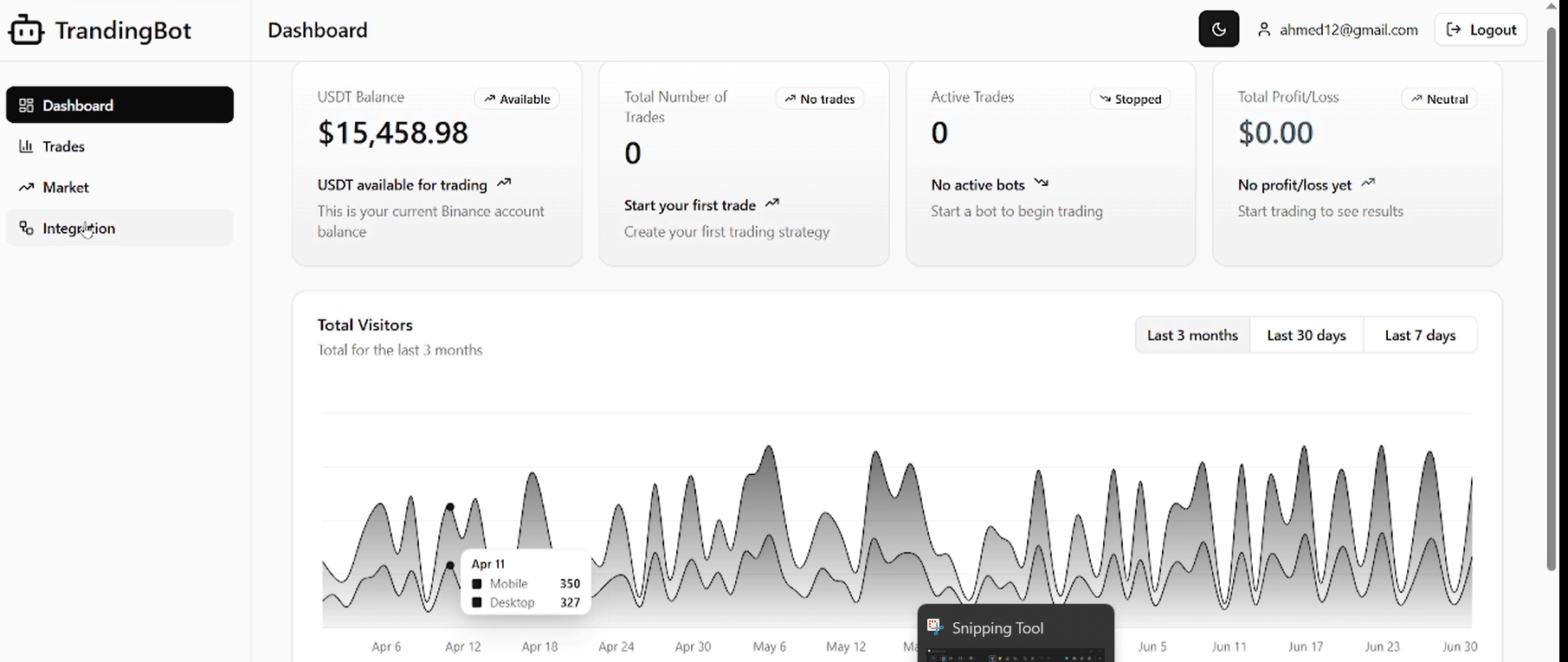Click the $0.00 profit/loss value

tap(1275, 132)
